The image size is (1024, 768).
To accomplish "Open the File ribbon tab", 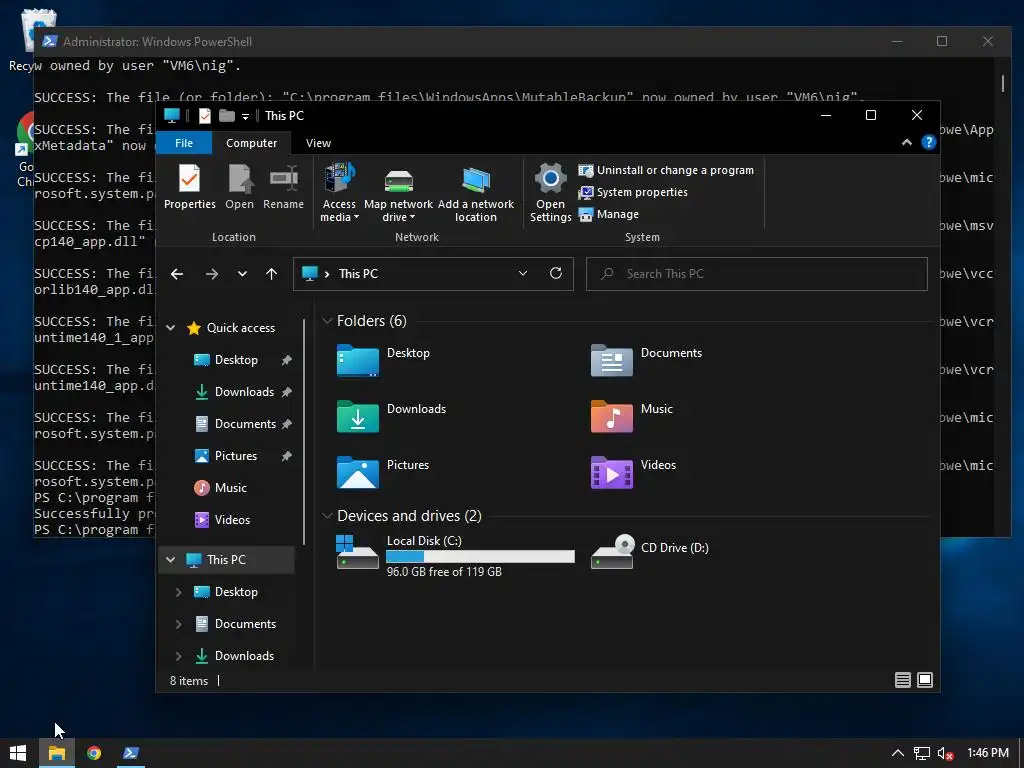I will pos(184,143).
